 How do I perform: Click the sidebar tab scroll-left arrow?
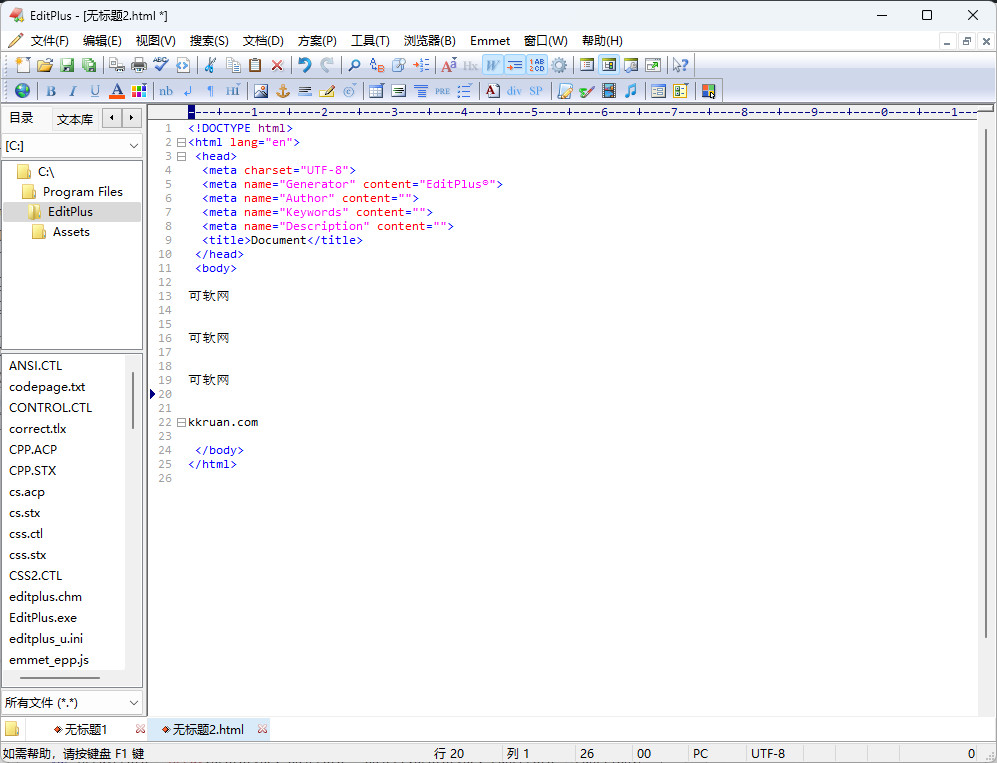[x=112, y=118]
